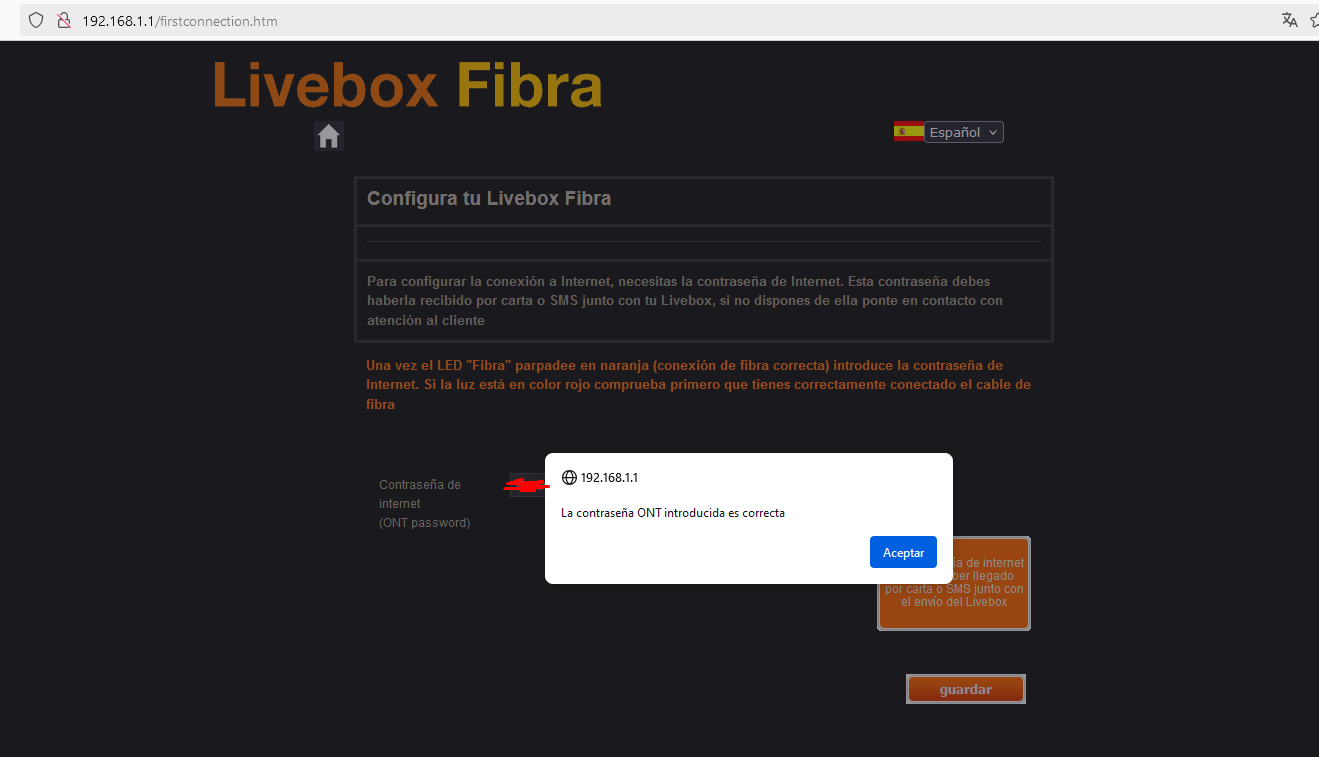The image size is (1319, 757).
Task: Click the shield tracking protection icon
Action: (x=37, y=20)
